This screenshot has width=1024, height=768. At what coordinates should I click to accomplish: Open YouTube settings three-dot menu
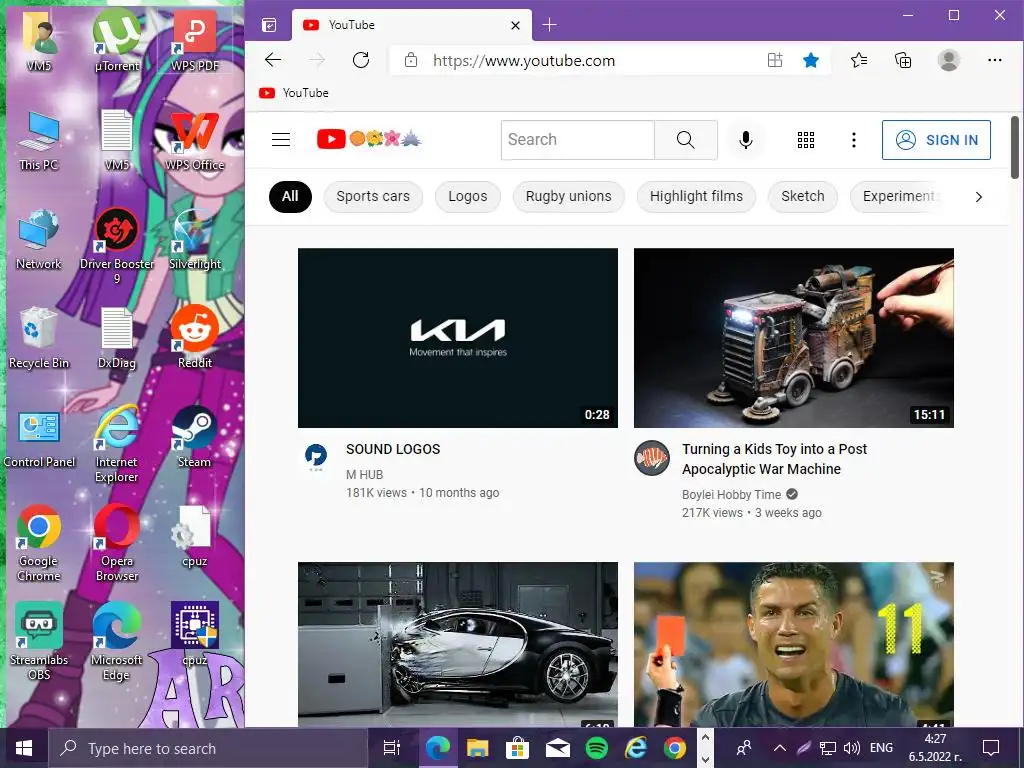tap(854, 140)
